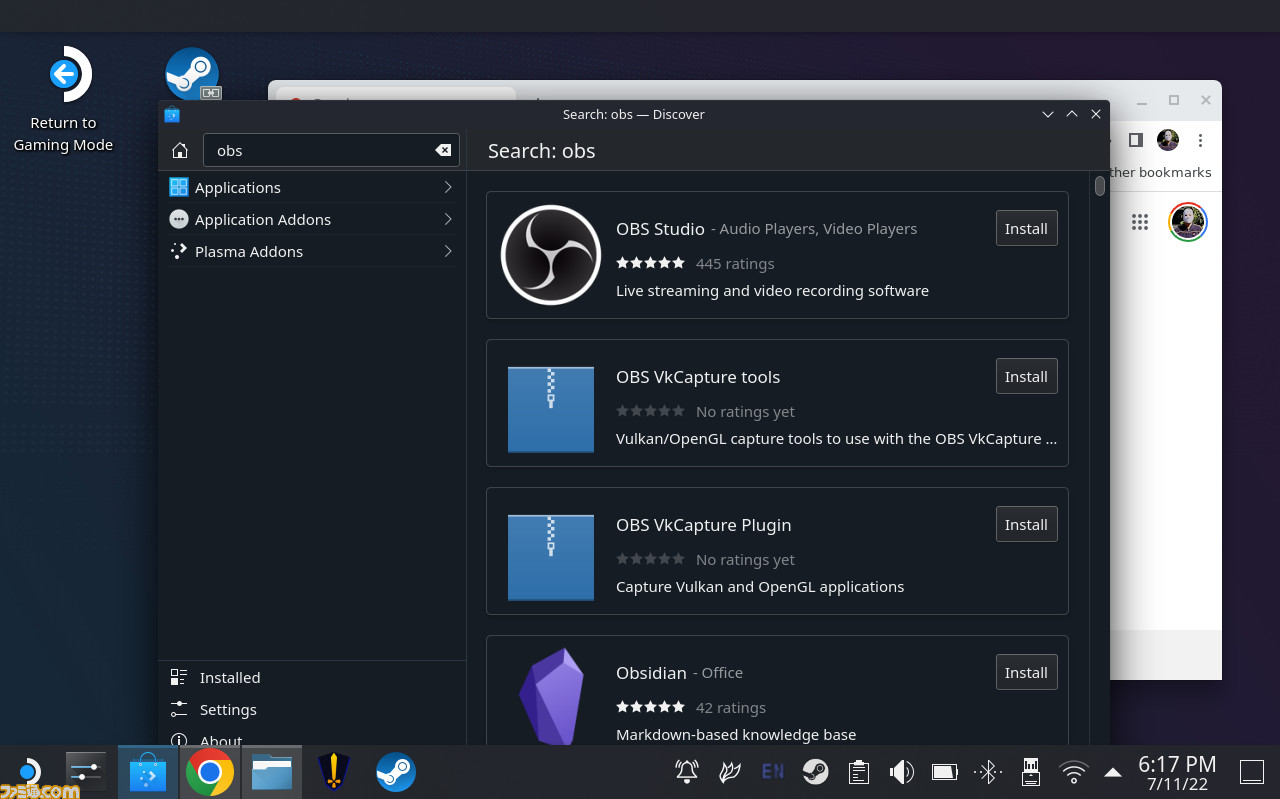Open the Installed page
Screen dimensions: 1280x799
(311, 677)
